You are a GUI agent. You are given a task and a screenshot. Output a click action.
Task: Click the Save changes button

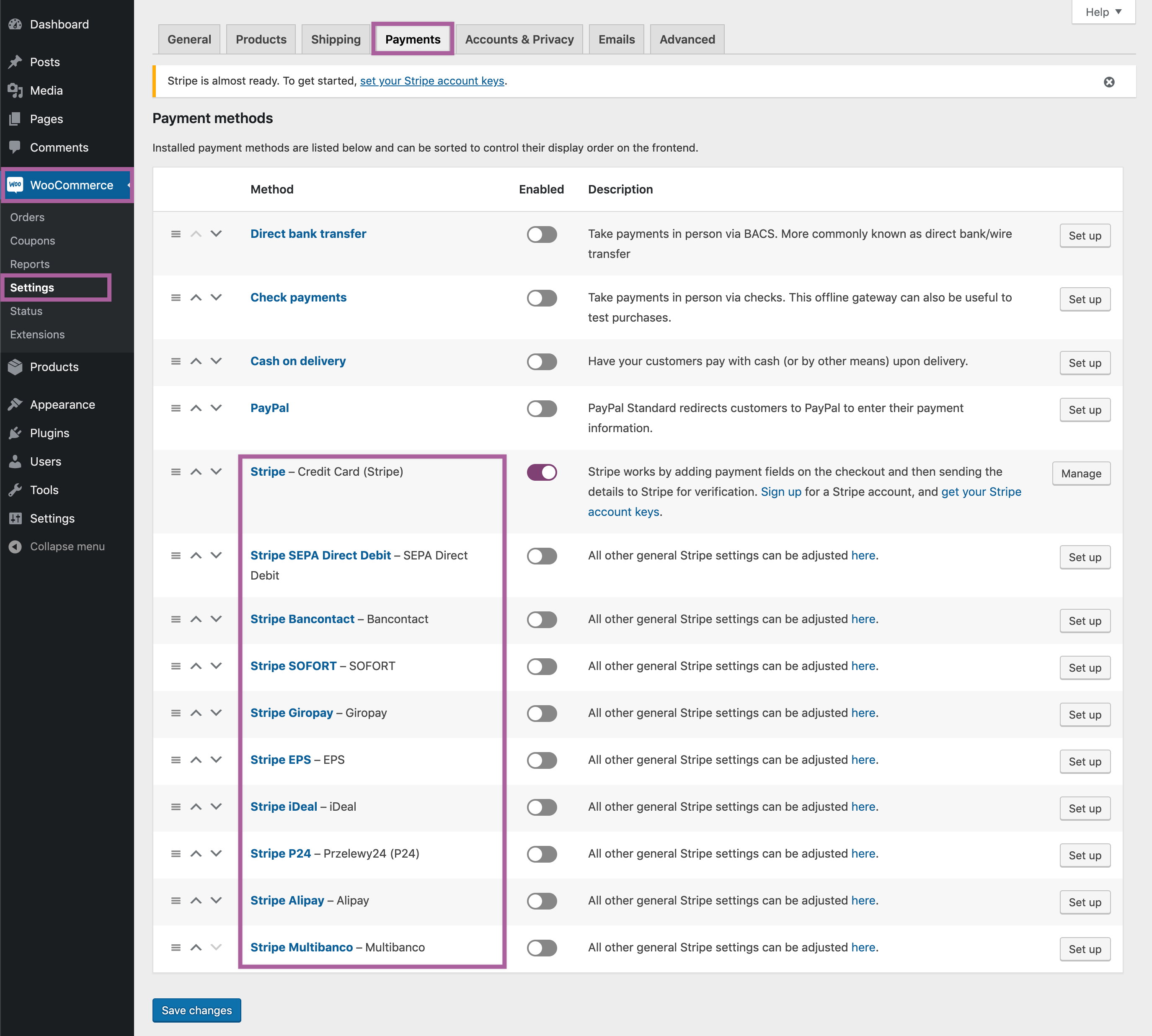196,1010
